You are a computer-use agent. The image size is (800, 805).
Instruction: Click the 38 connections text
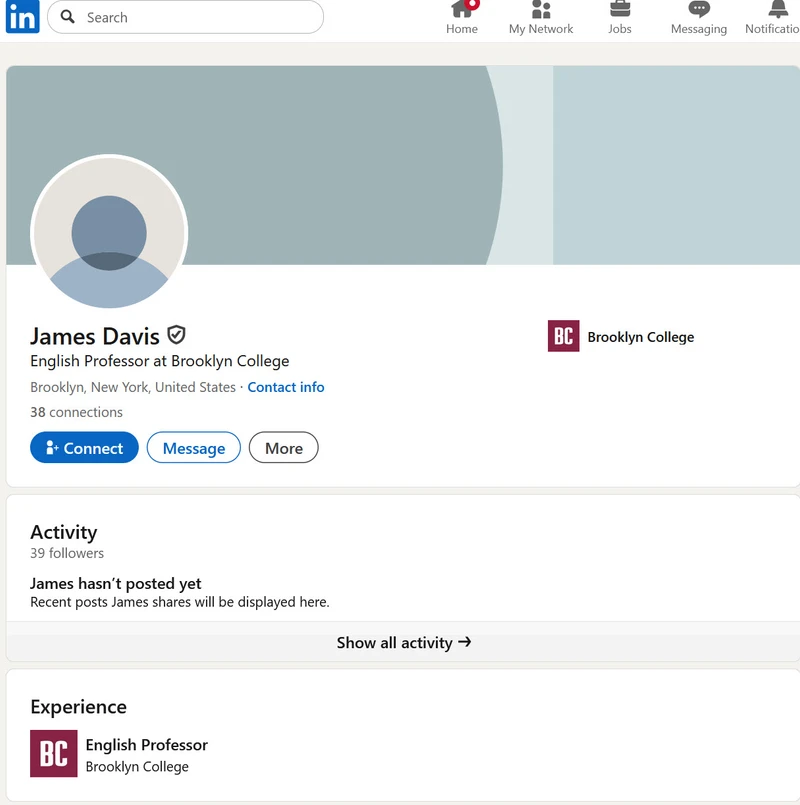pyautogui.click(x=76, y=412)
